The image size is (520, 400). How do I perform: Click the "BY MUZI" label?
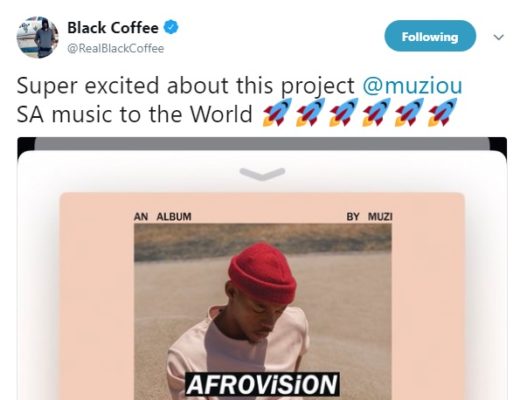point(369,217)
